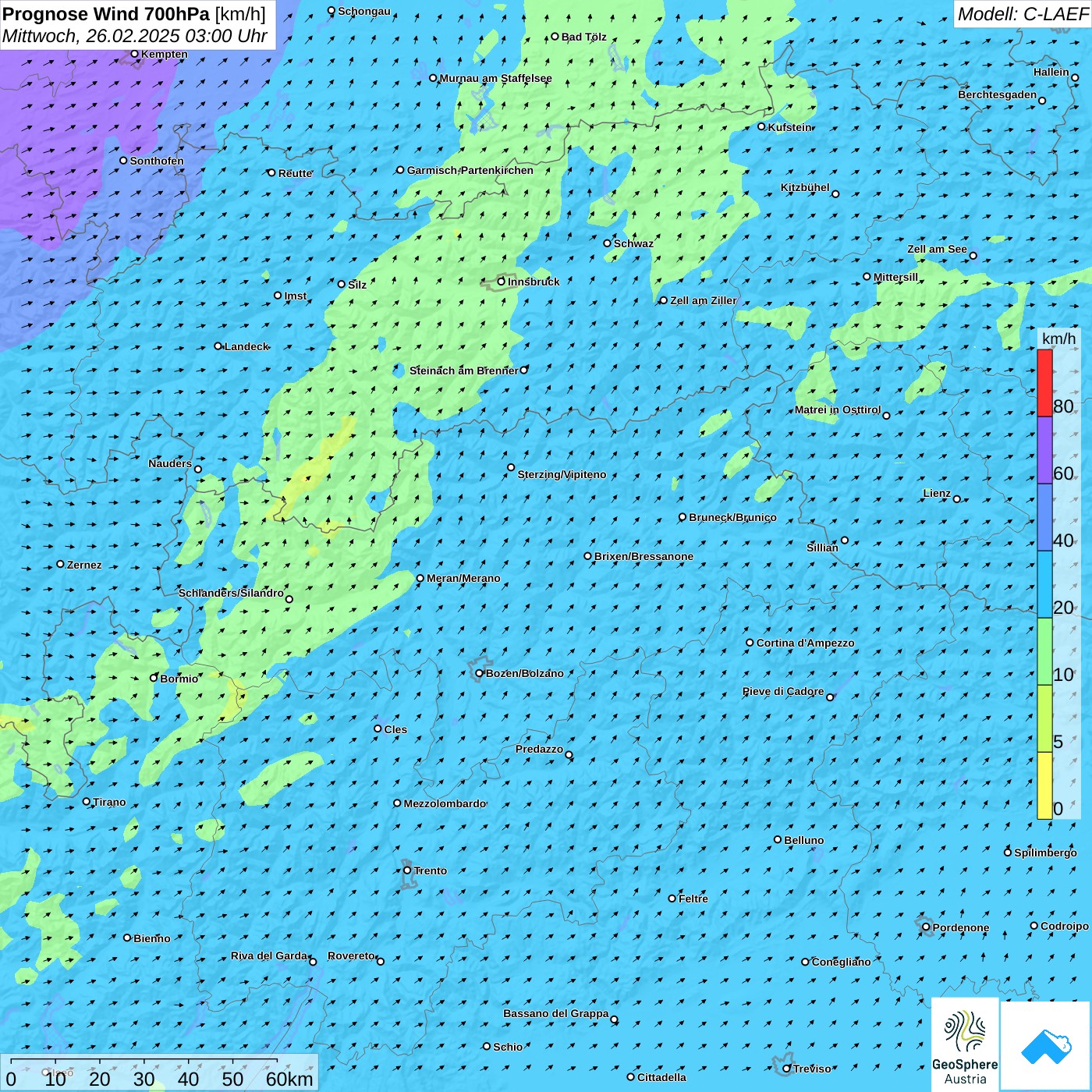Click the Bassano del Grappa label
This screenshot has height=1092, width=1092.
tap(556, 1013)
